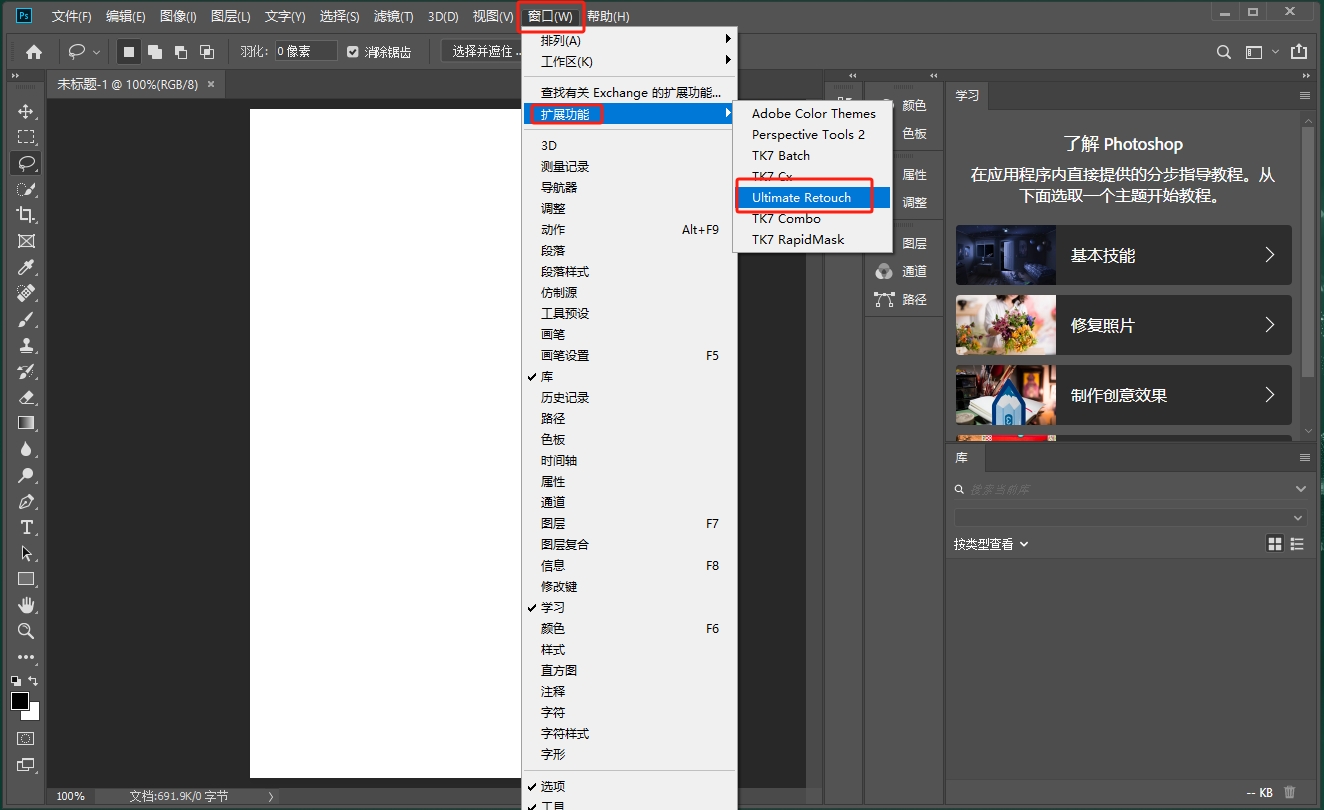
Task: Select the Hand tool
Action: (x=26, y=605)
